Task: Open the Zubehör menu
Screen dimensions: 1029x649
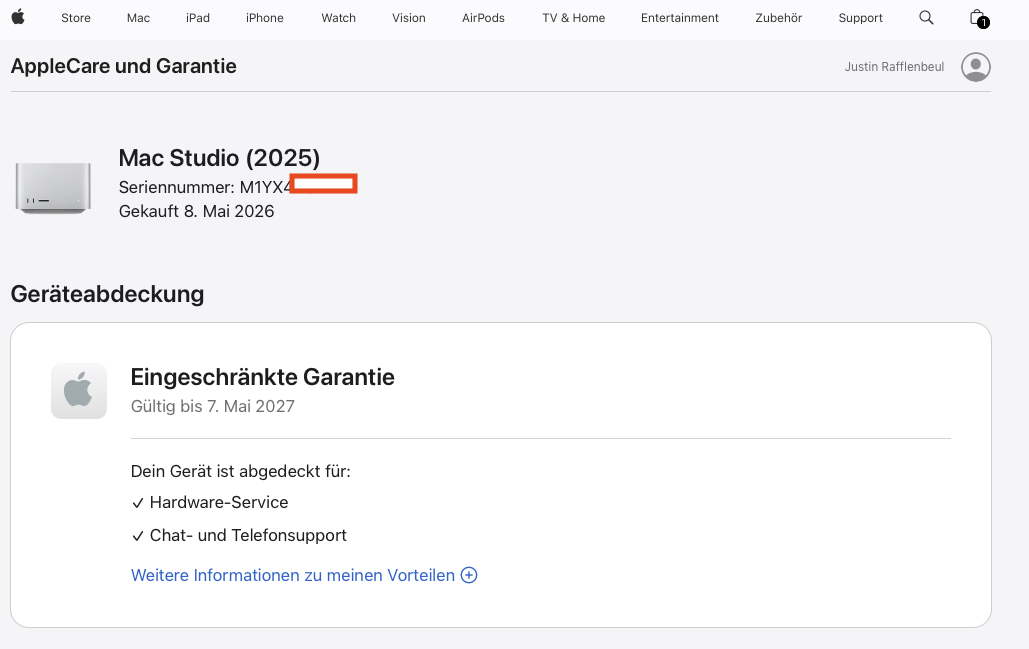Action: click(x=778, y=18)
